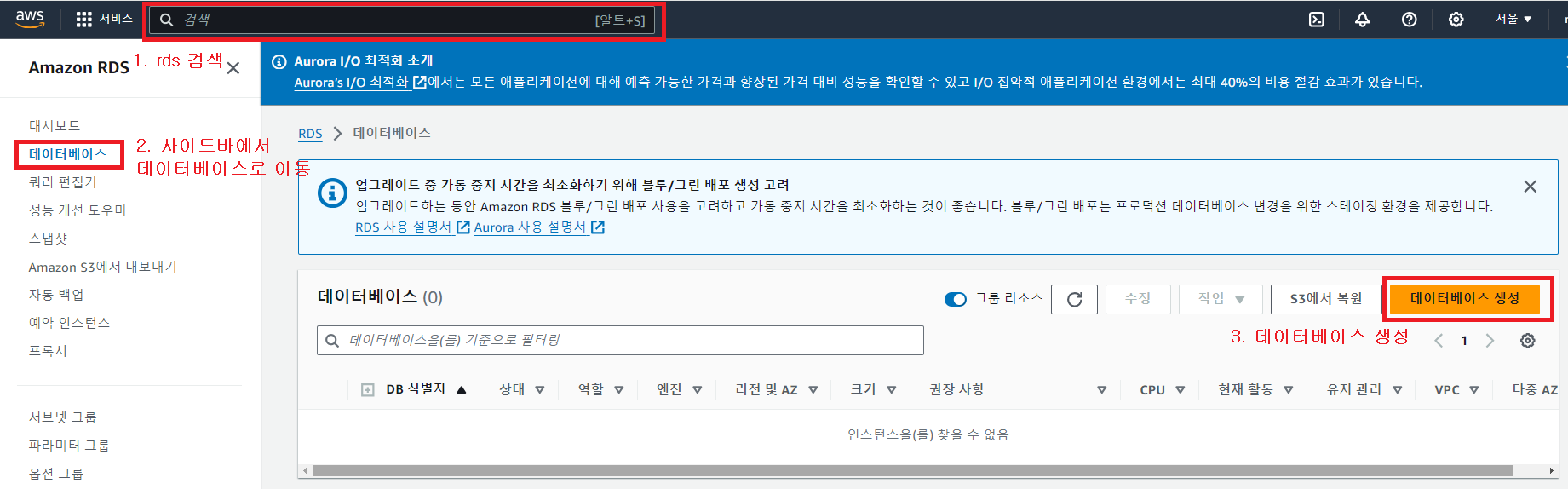Open 서브넷 그룹 in sidebar
1568x489 pixels.
click(63, 417)
